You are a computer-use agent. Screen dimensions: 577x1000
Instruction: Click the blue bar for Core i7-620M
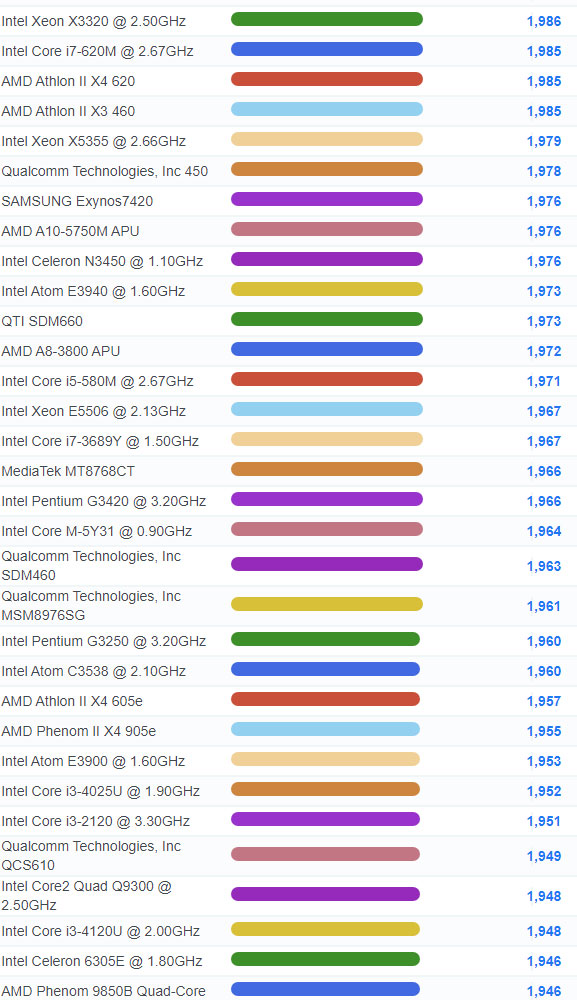point(326,49)
